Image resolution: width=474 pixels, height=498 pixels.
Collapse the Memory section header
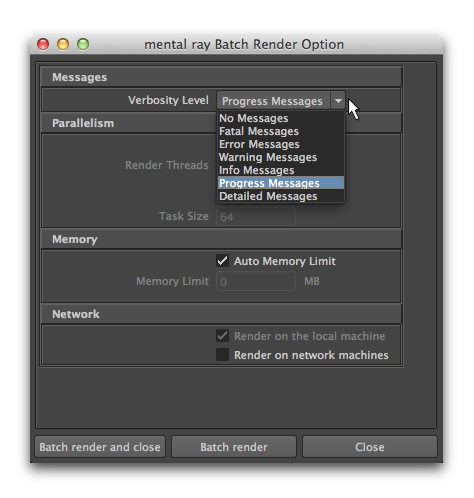coord(221,239)
